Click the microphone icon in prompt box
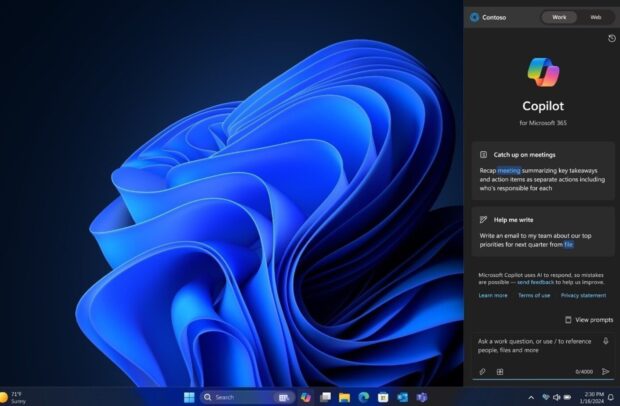 [x=606, y=341]
